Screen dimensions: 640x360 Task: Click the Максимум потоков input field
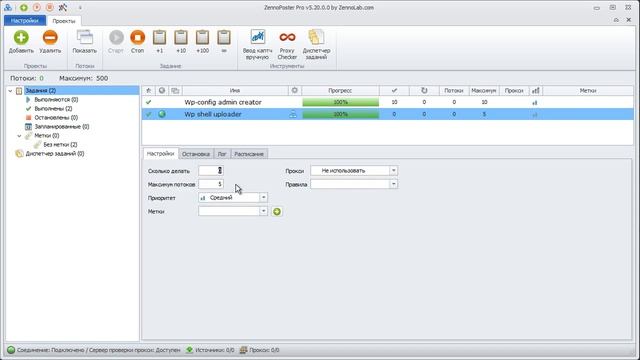(211, 184)
